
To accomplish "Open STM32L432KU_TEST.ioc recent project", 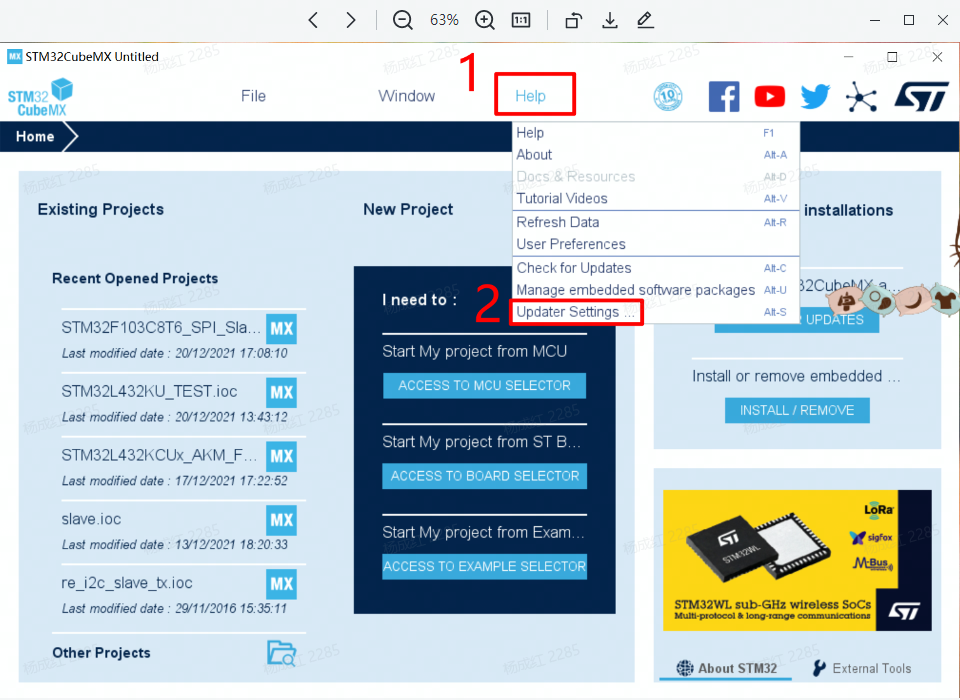I will pos(149,392).
